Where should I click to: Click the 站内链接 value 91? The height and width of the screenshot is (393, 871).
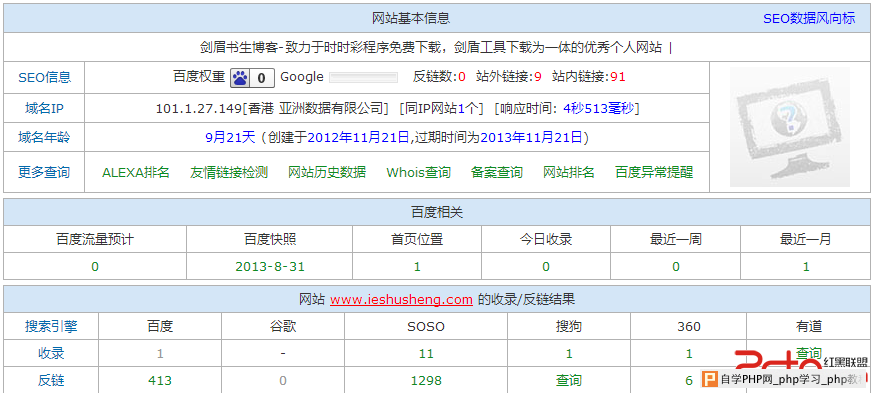[618, 77]
